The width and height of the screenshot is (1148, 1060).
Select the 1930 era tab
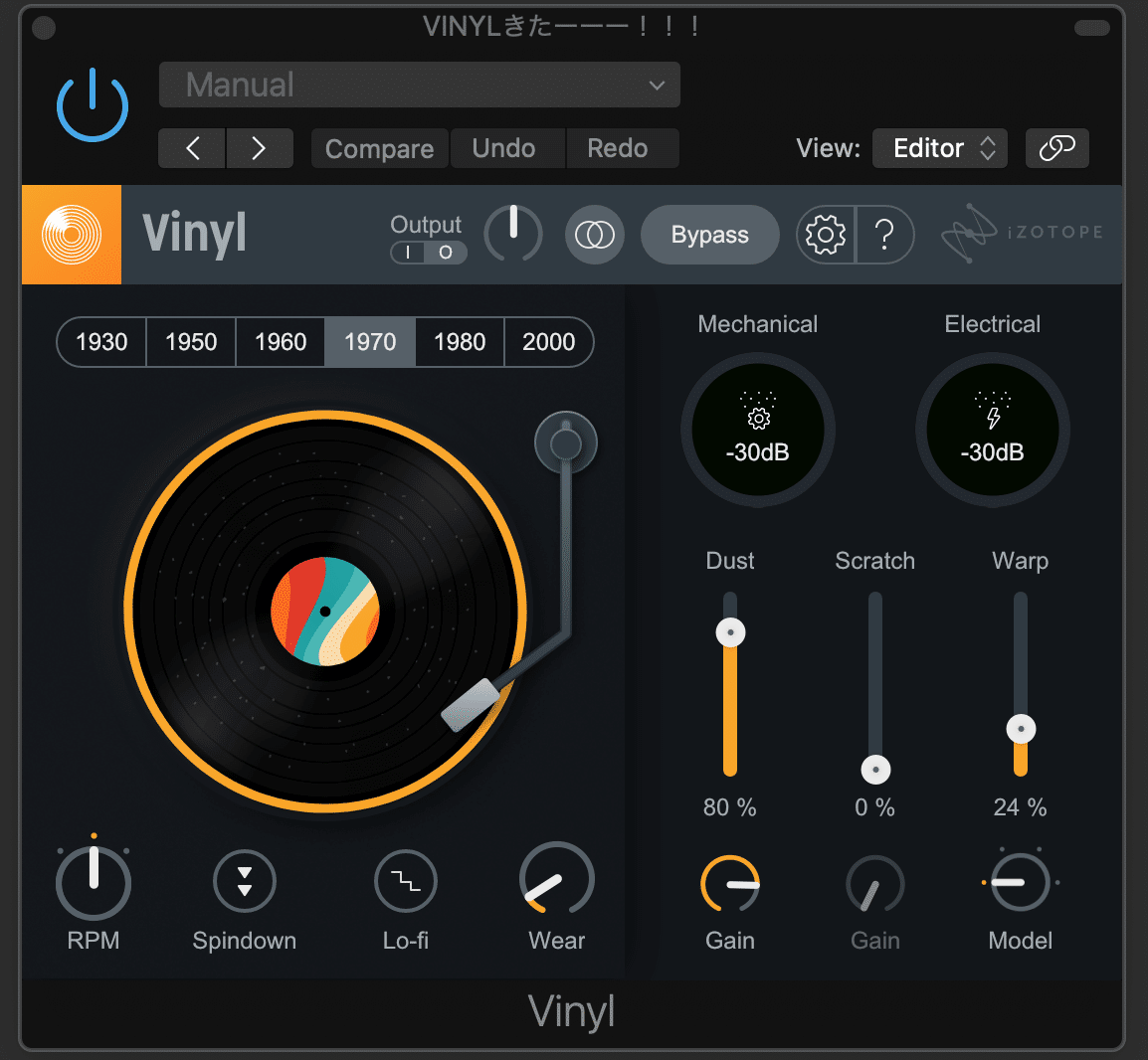tap(101, 342)
